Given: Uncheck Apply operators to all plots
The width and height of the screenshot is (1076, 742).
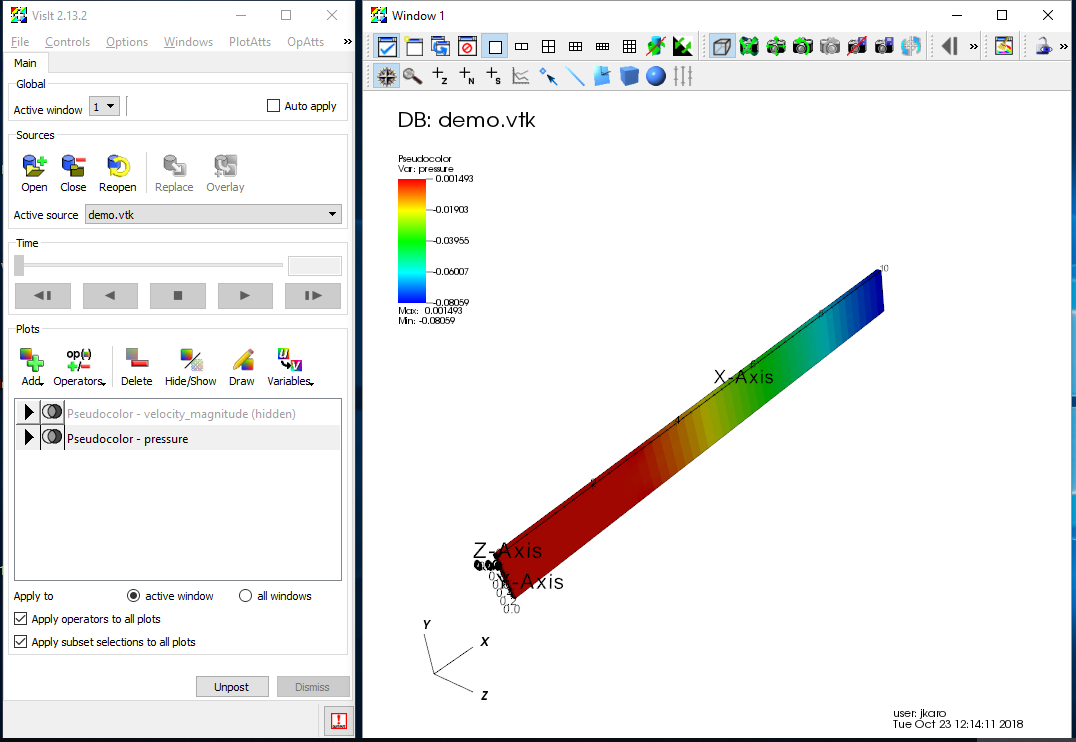Looking at the screenshot, I should (x=22, y=619).
